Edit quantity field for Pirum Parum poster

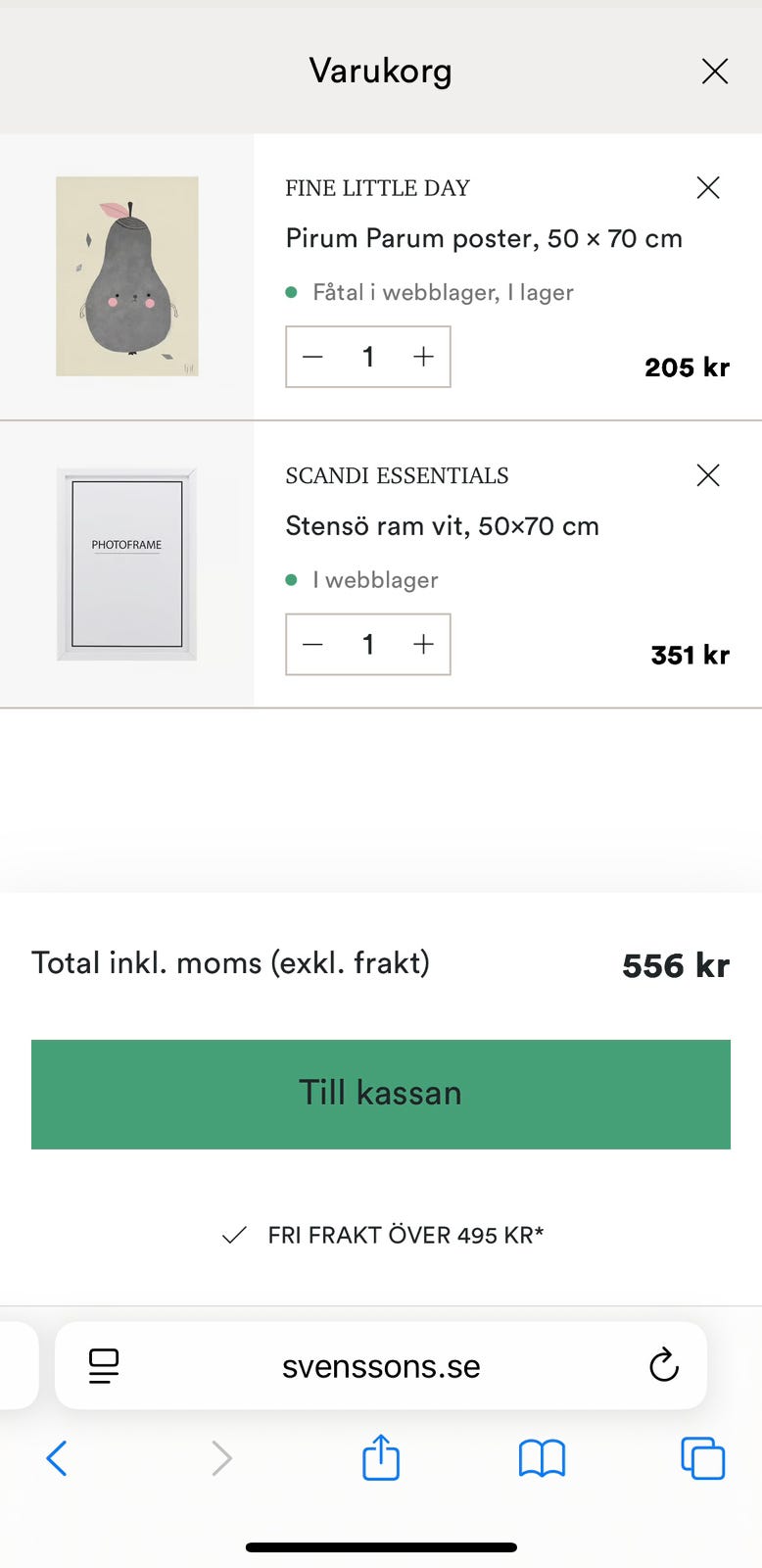368,357
